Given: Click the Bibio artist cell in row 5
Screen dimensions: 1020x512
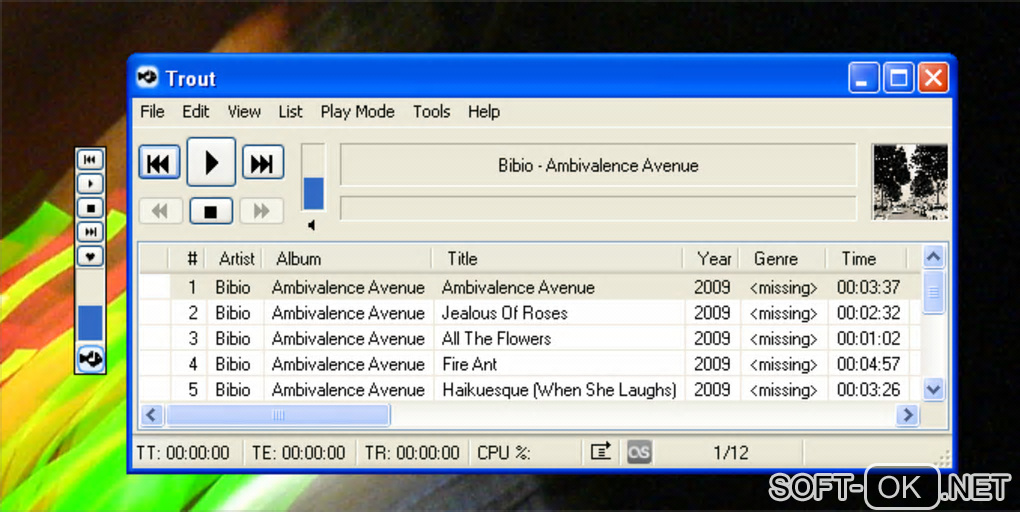Looking at the screenshot, I should coord(233,390).
